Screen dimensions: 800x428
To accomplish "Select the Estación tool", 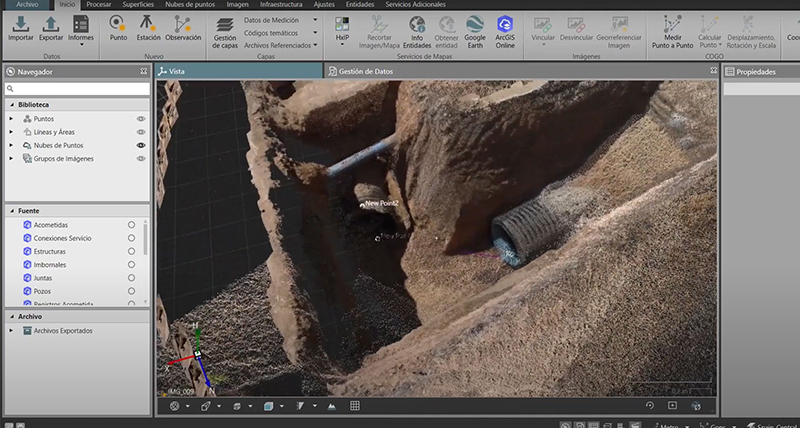I will tap(148, 25).
